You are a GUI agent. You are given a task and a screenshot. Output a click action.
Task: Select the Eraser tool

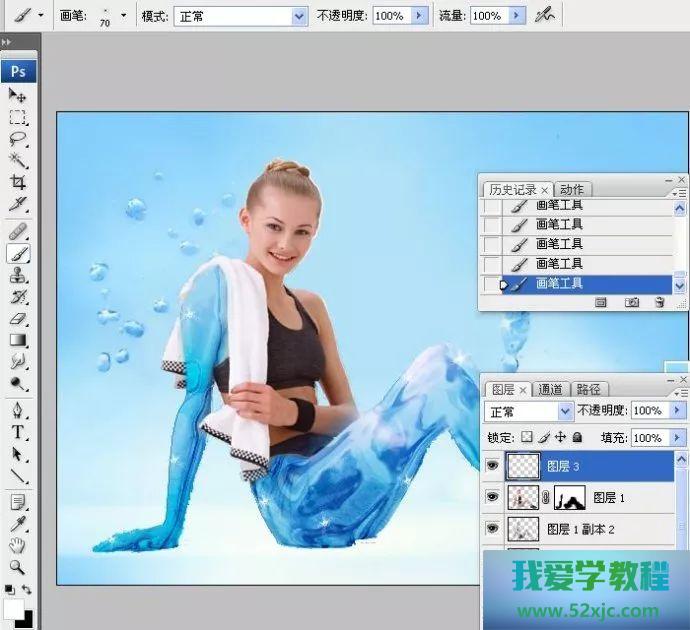[17, 319]
